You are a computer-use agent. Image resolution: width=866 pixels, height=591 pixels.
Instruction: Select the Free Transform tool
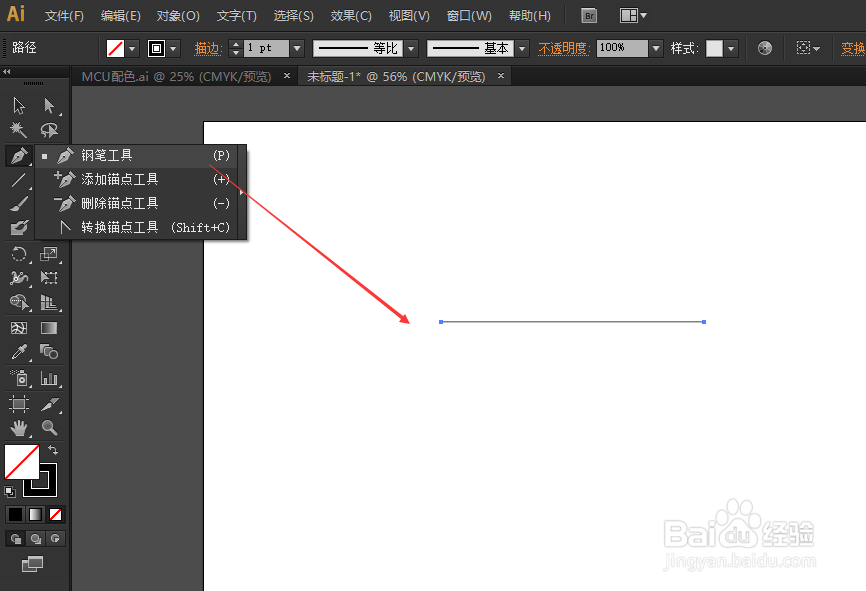[49, 277]
